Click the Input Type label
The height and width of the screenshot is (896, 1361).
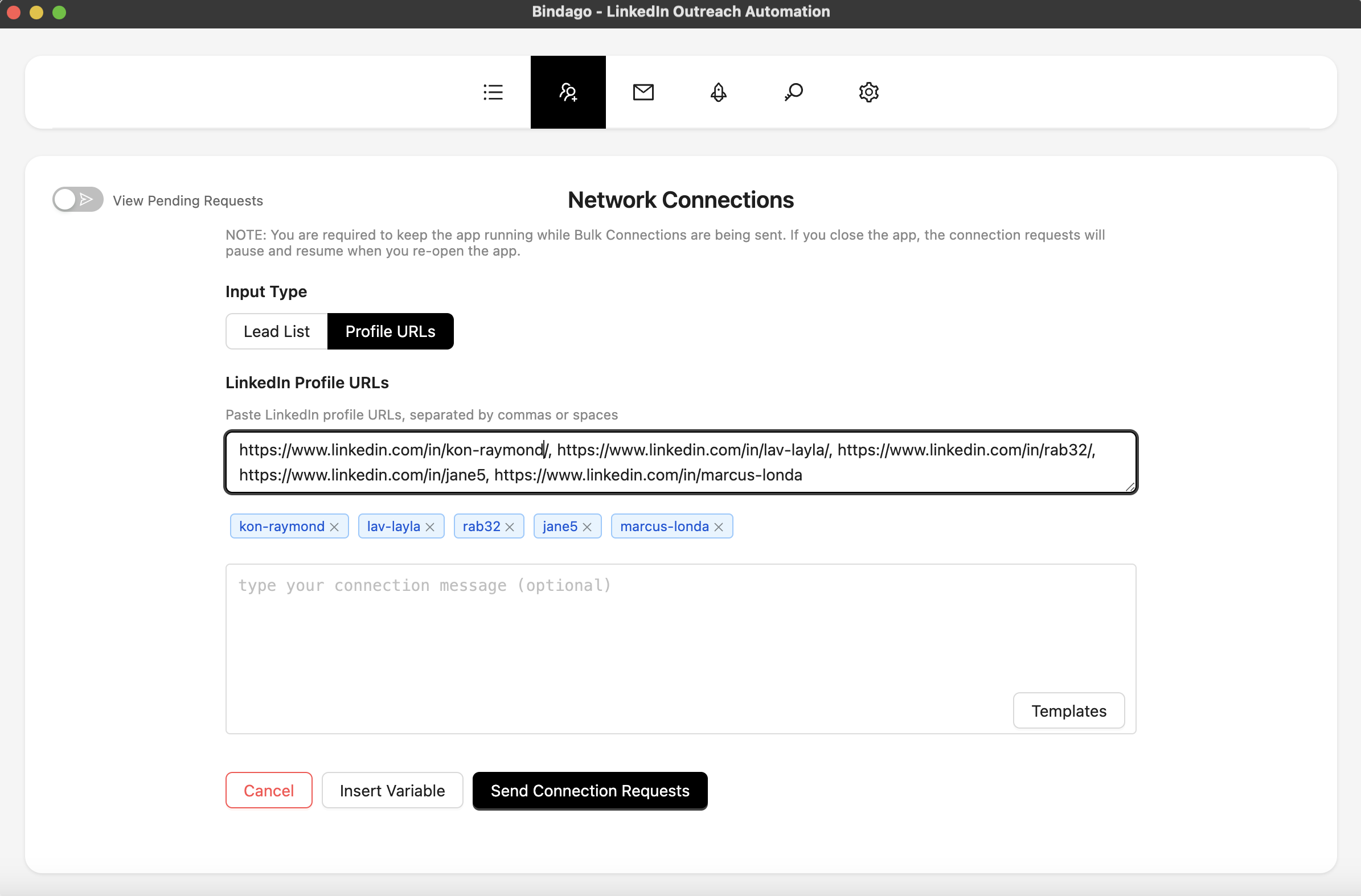[266, 291]
